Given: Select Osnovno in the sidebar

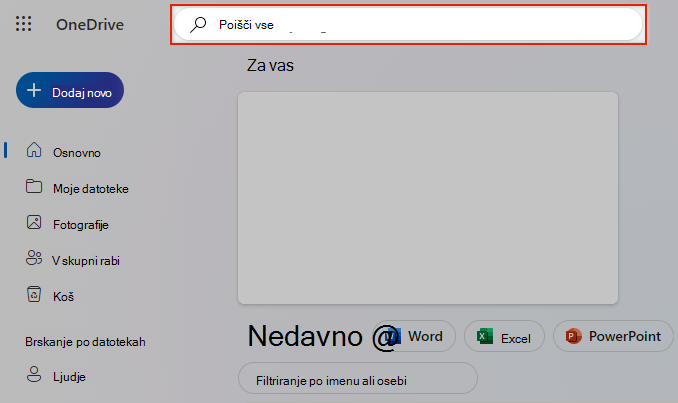Looking at the screenshot, I should [77, 153].
